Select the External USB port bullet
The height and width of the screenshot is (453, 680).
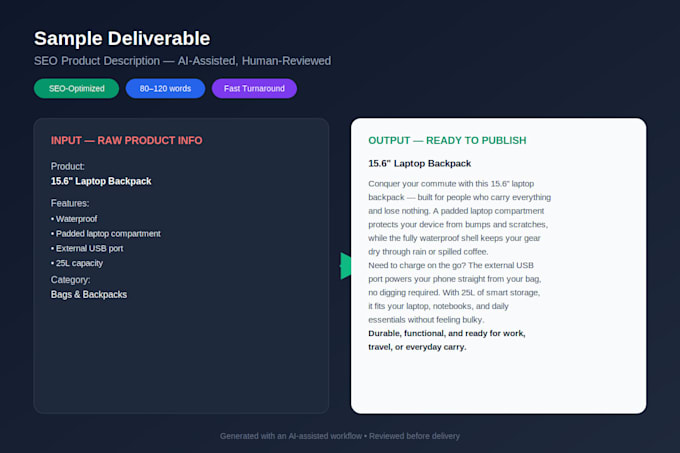pyautogui.click(x=87, y=248)
